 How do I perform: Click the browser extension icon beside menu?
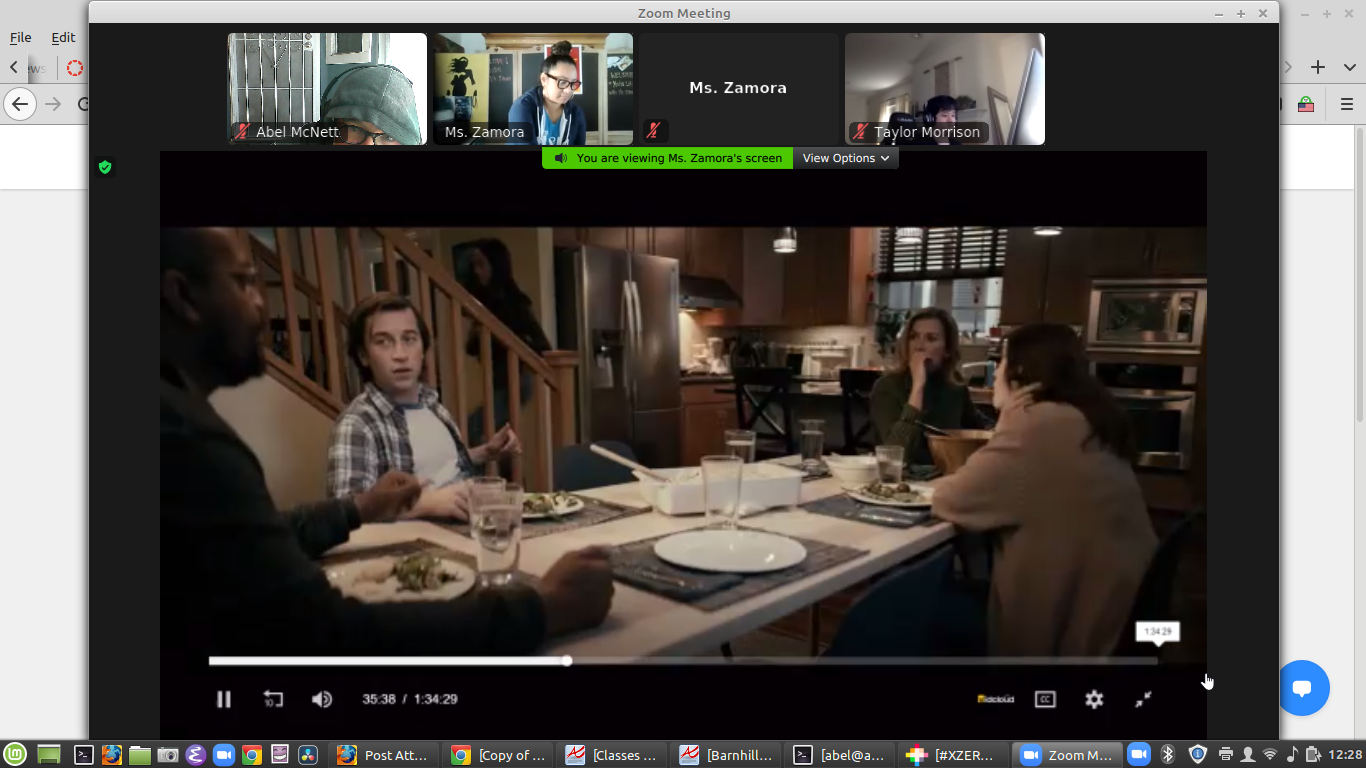pos(1306,104)
